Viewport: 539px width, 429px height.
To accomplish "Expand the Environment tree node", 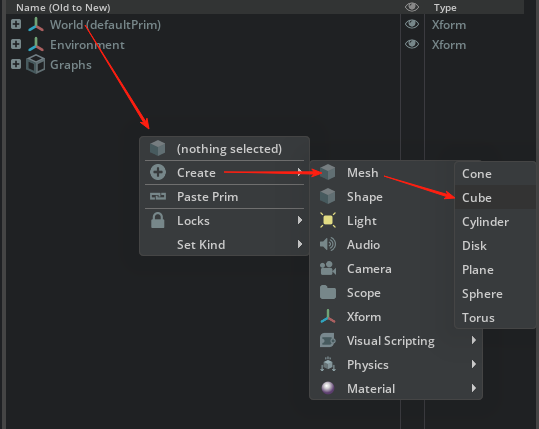I will [16, 44].
